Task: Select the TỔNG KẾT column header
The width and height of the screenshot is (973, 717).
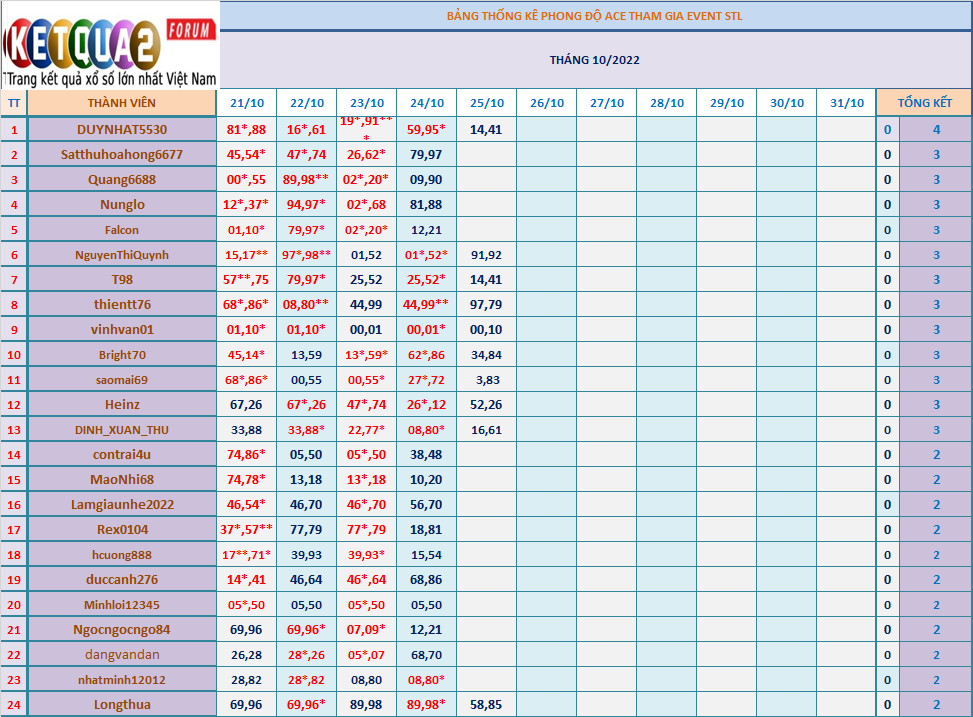Action: click(x=924, y=103)
